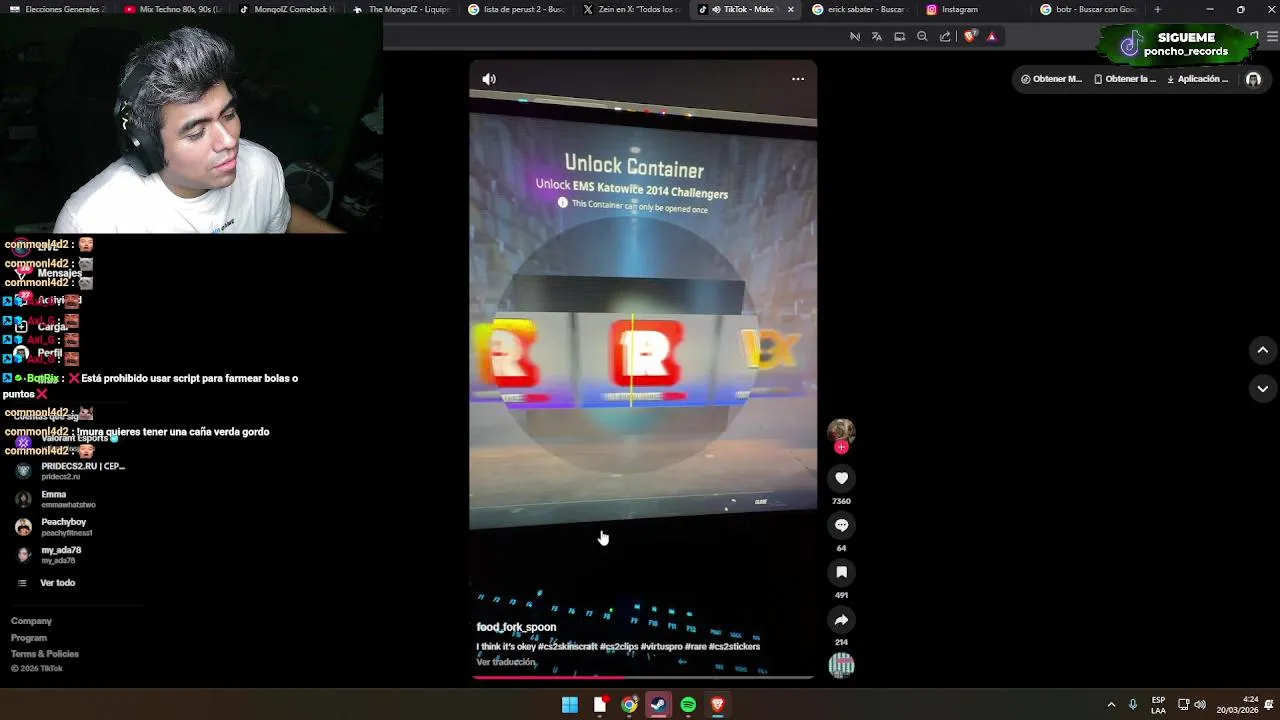Close the active TikTok browser tab
The image size is (1280, 720).
click(x=791, y=9)
